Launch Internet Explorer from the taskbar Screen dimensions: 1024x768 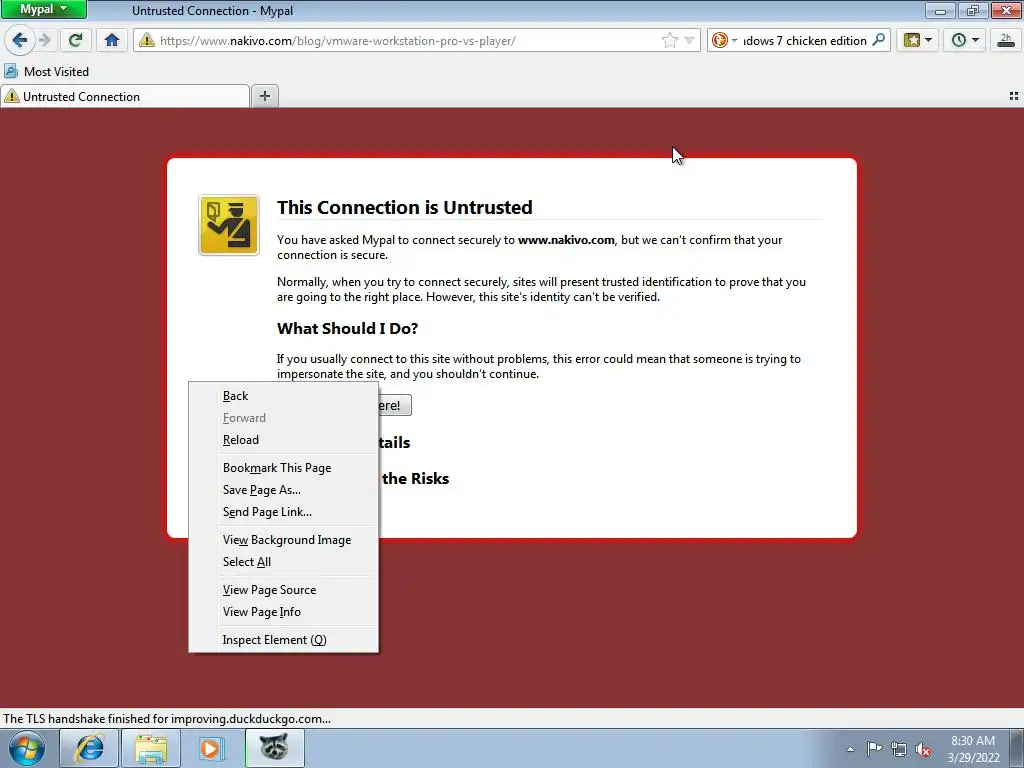tap(89, 748)
